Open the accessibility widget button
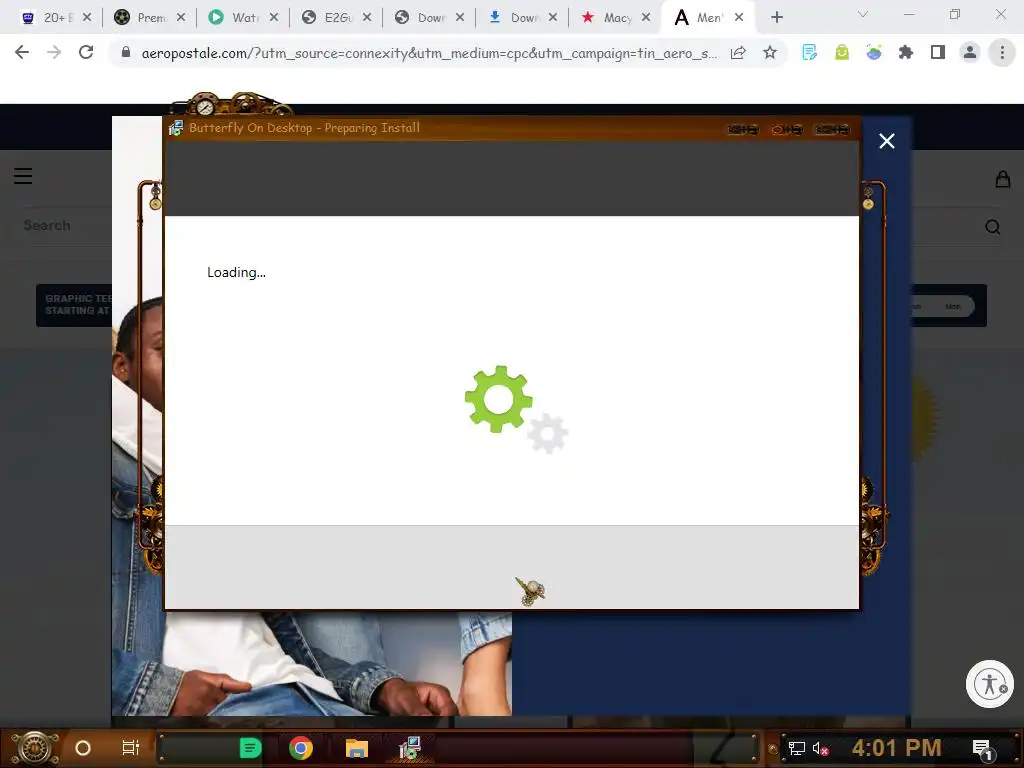This screenshot has width=1024, height=768. pyautogui.click(x=989, y=684)
